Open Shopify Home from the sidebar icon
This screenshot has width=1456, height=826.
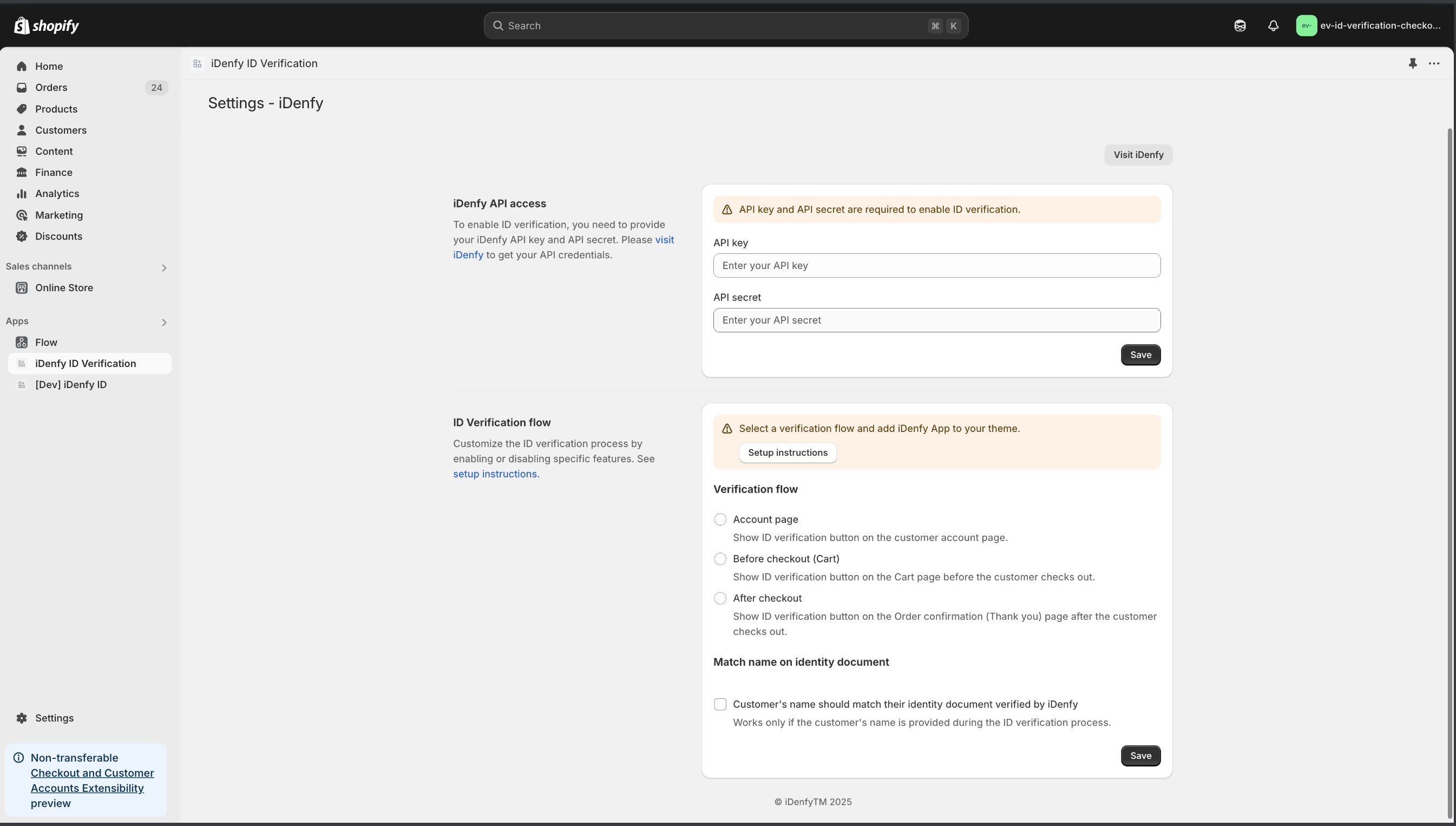22,67
